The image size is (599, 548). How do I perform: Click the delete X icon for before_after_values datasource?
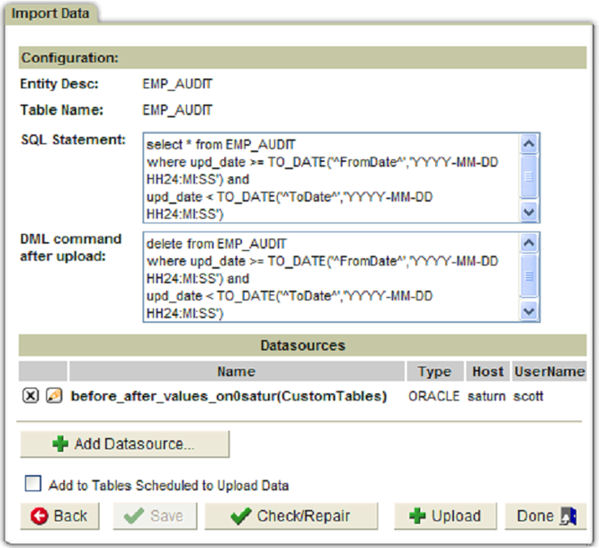tap(30, 396)
